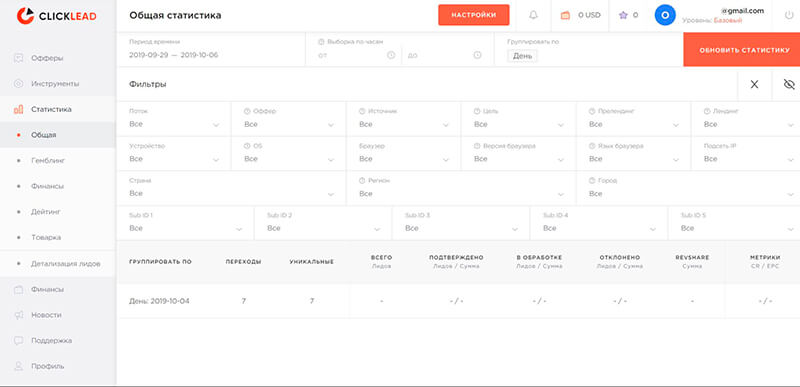
Task: Open Финансы statistics submenu item
Action: pos(58,186)
